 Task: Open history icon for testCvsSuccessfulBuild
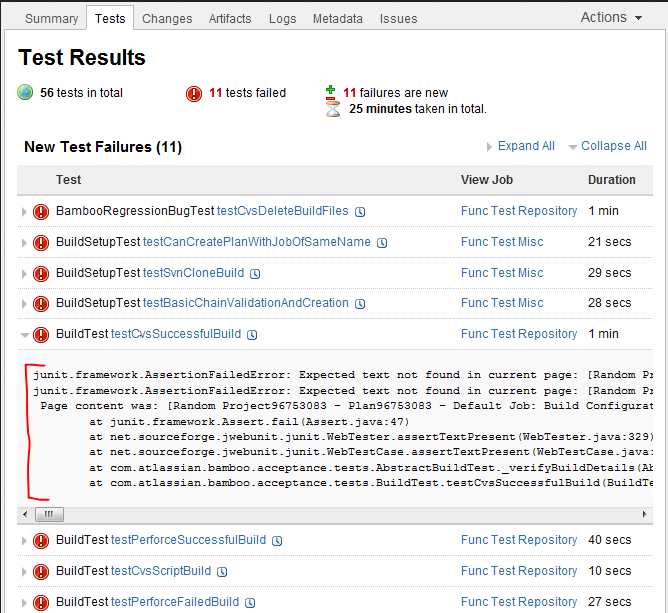(x=252, y=335)
